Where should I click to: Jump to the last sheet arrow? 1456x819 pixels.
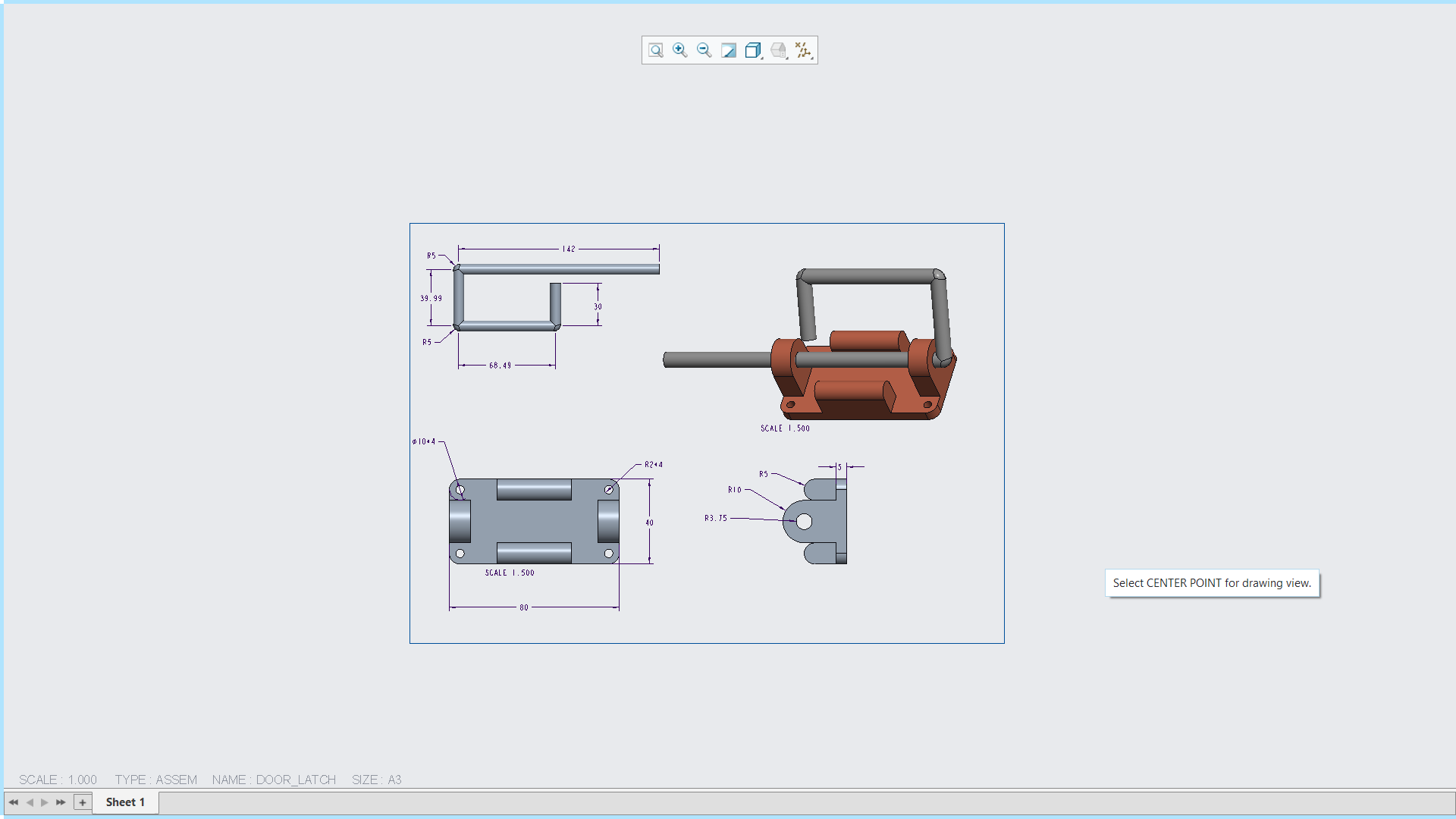tap(60, 802)
